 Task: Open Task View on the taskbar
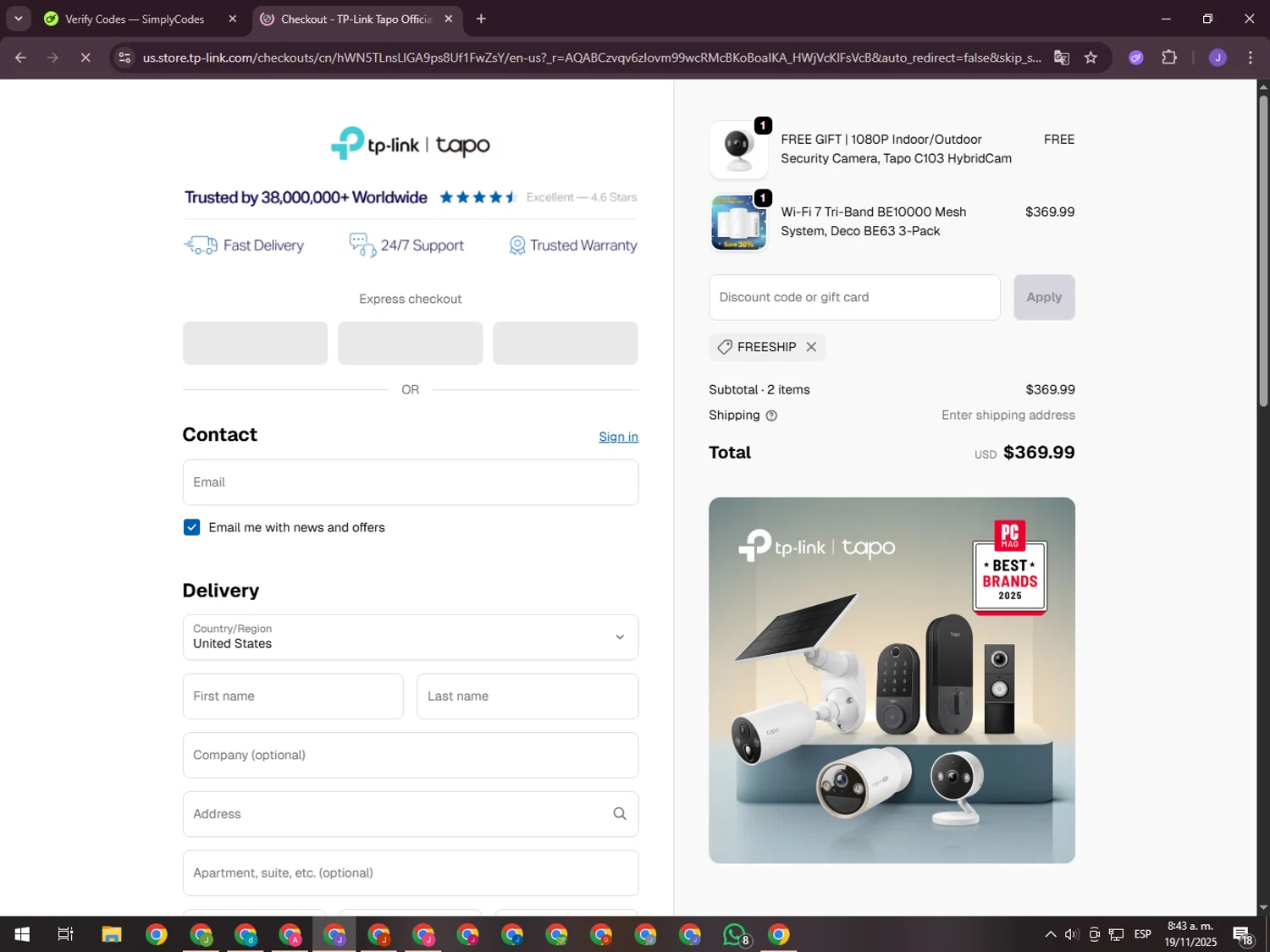point(65,934)
